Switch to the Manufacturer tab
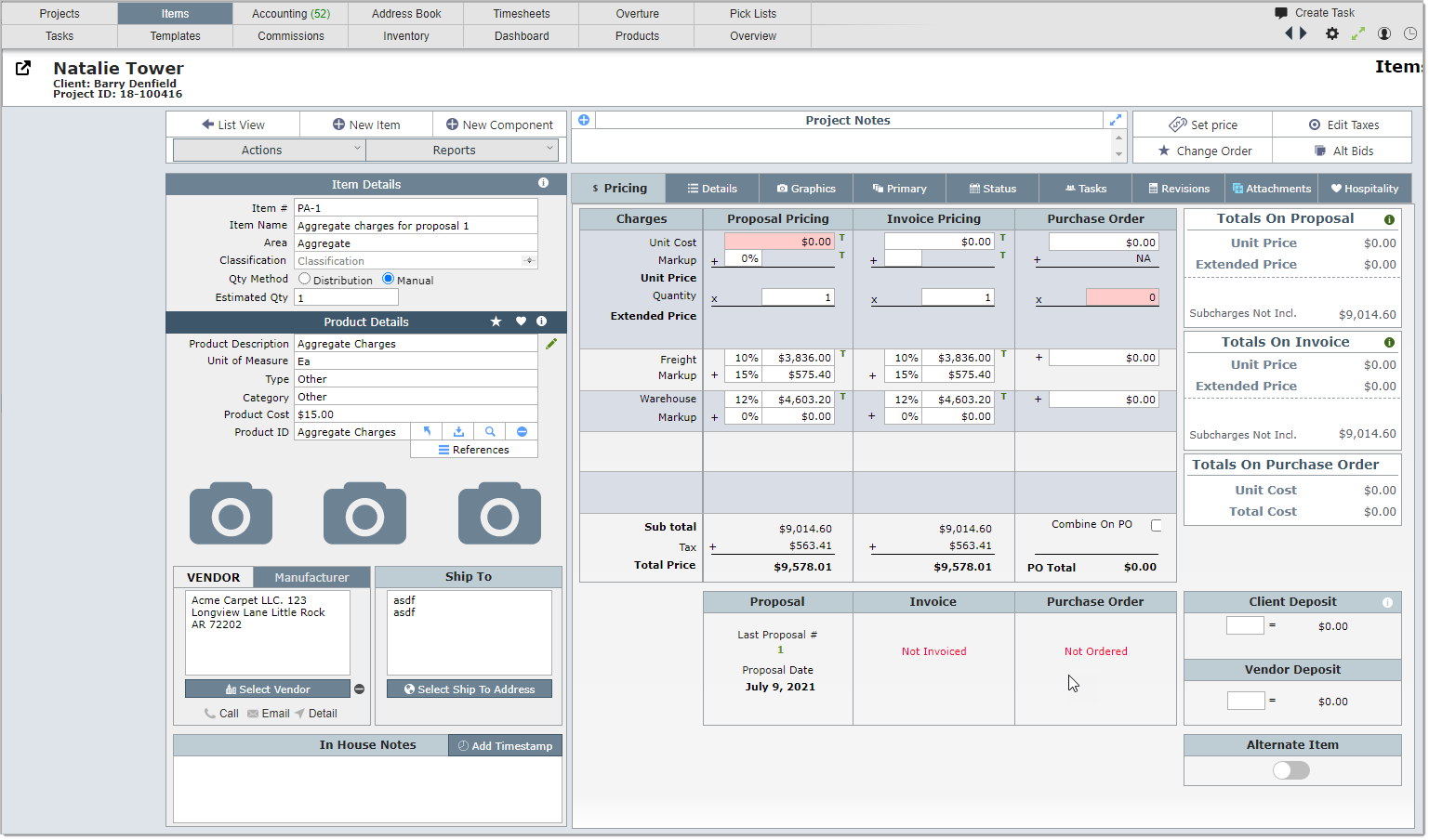Screen dimensions: 1429x840 tap(311, 577)
